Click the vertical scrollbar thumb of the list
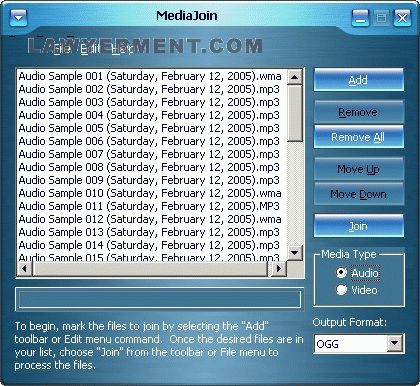This screenshot has height=386, width=420. pyautogui.click(x=294, y=113)
